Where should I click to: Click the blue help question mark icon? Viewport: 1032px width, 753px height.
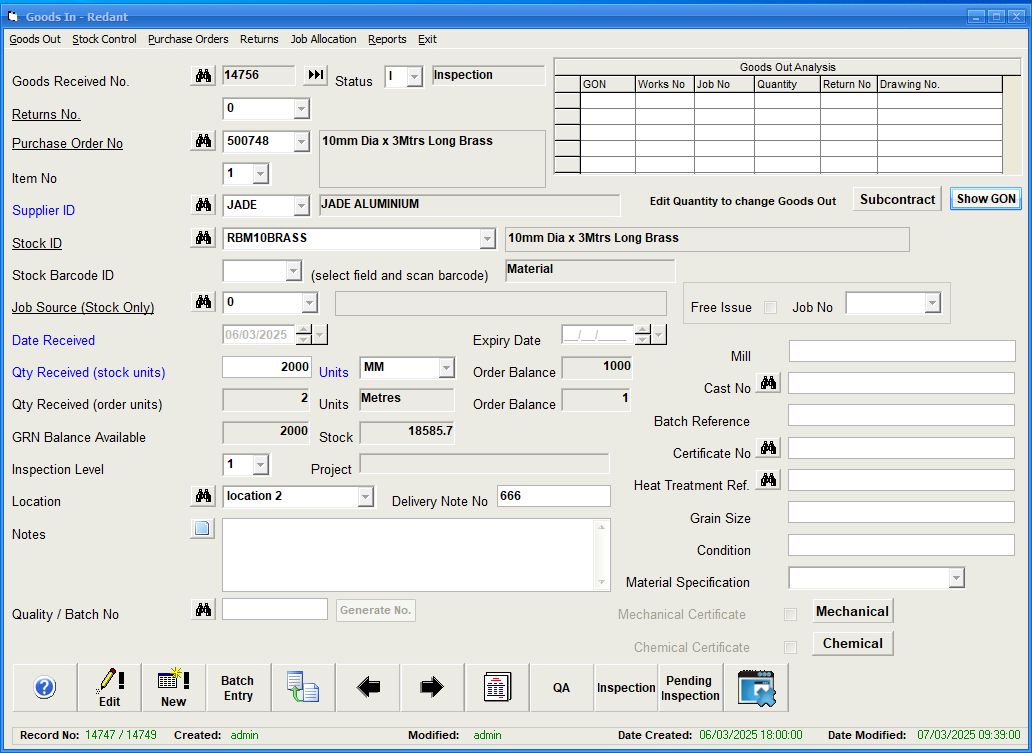point(45,687)
